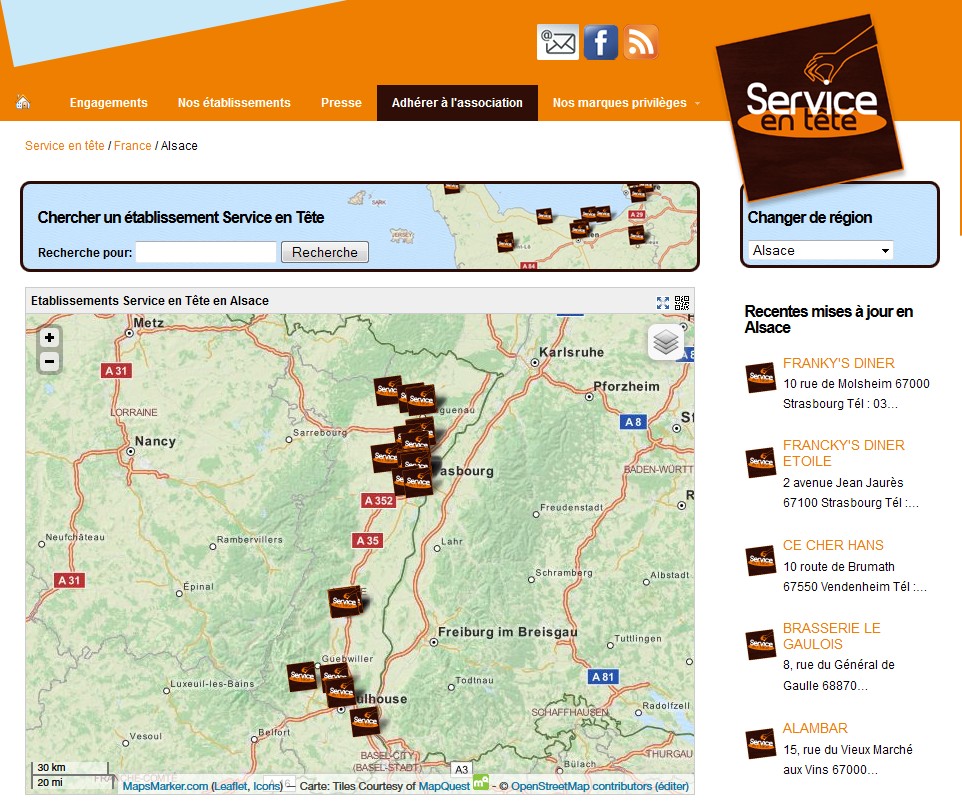Screen dimensions: 962x809
Task: Open the RSS feed icon
Action: click(641, 42)
